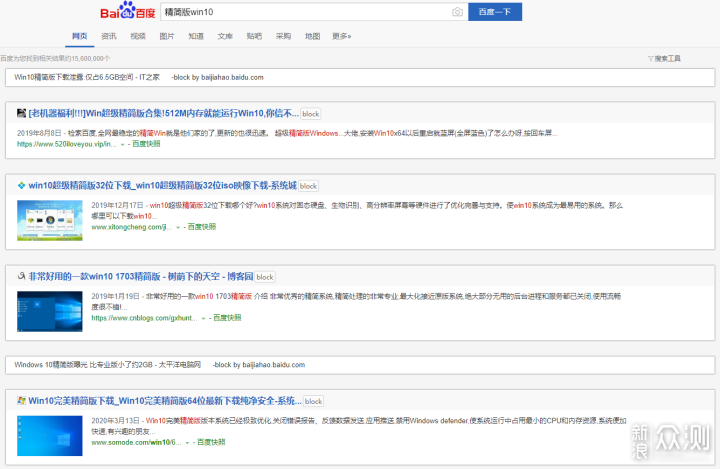The width and height of the screenshot is (720, 469).
Task: Open the 图片 tab
Action: 167,36
